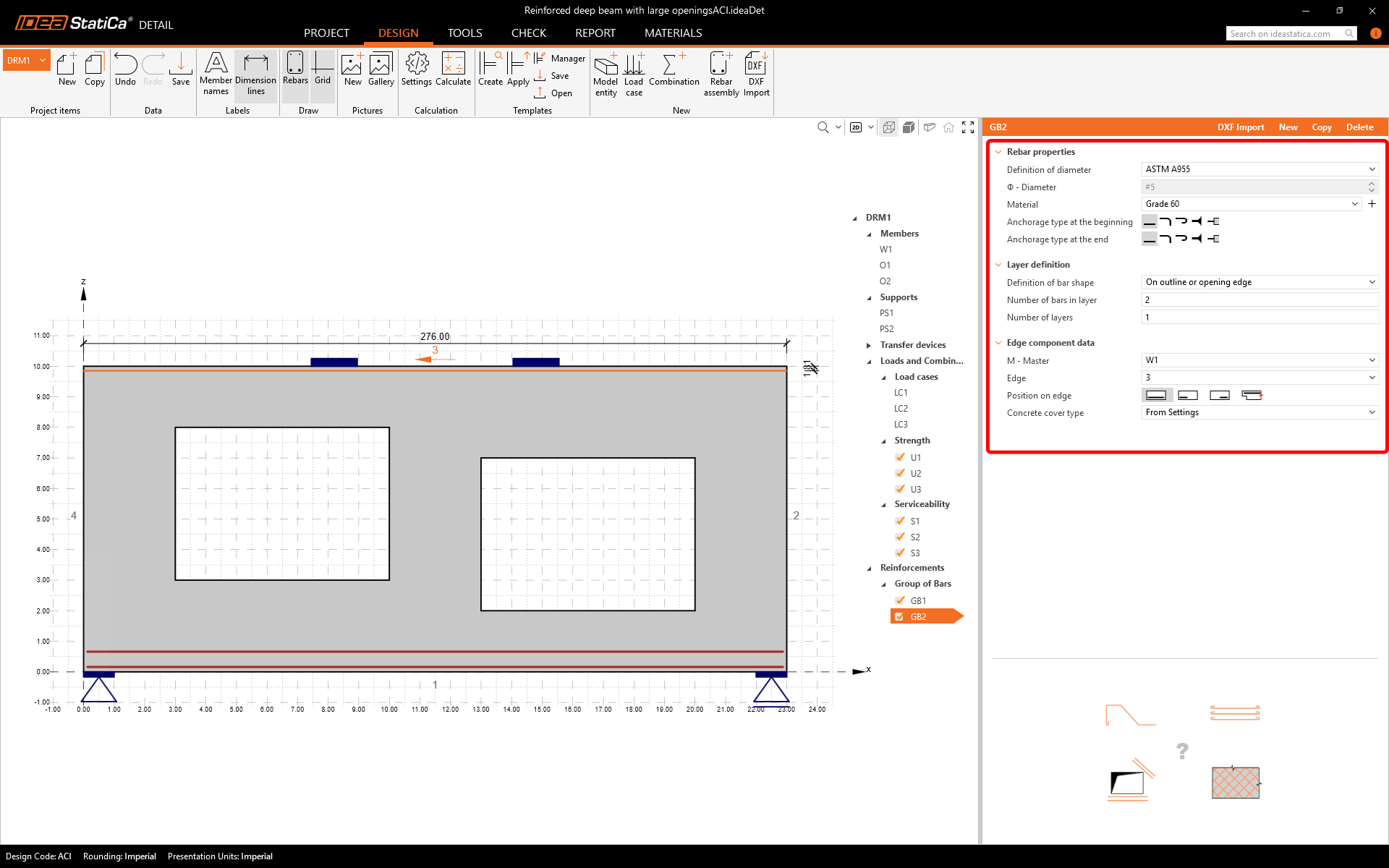This screenshot has width=1389, height=868.
Task: Open the Definition of bar shape dropdown
Action: 1260,282
